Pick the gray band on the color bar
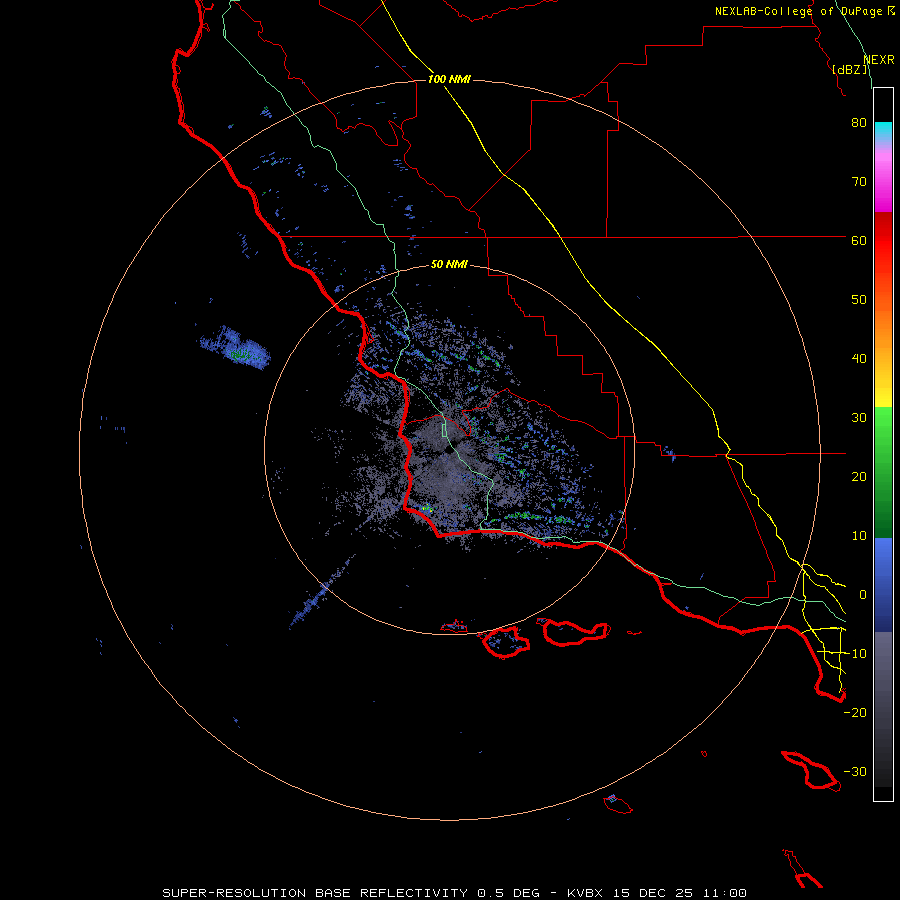 (x=883, y=709)
